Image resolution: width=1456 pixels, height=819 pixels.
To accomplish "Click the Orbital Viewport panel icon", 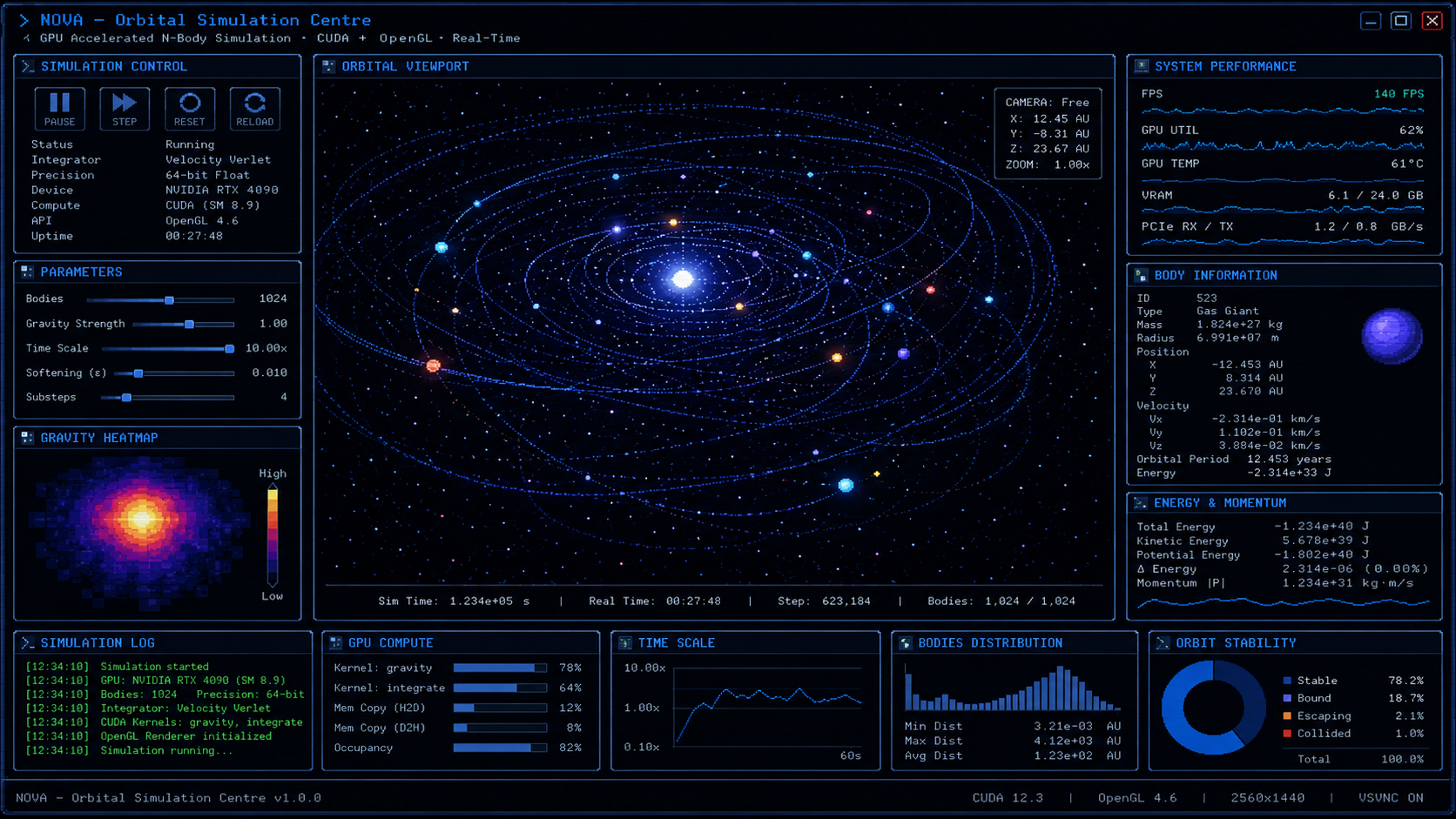I will [328, 66].
